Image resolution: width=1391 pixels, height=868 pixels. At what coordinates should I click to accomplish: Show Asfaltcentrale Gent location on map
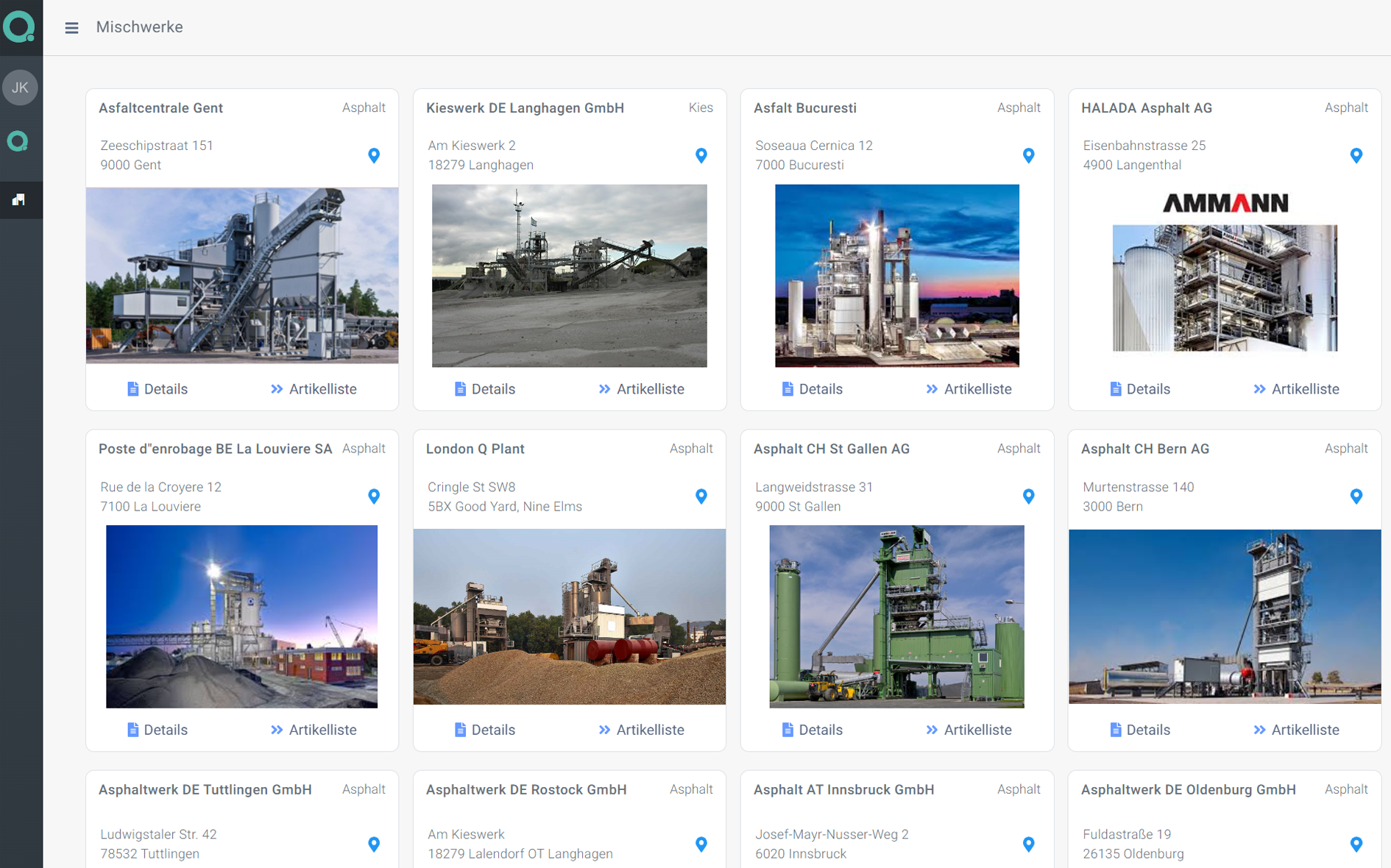pyautogui.click(x=374, y=156)
